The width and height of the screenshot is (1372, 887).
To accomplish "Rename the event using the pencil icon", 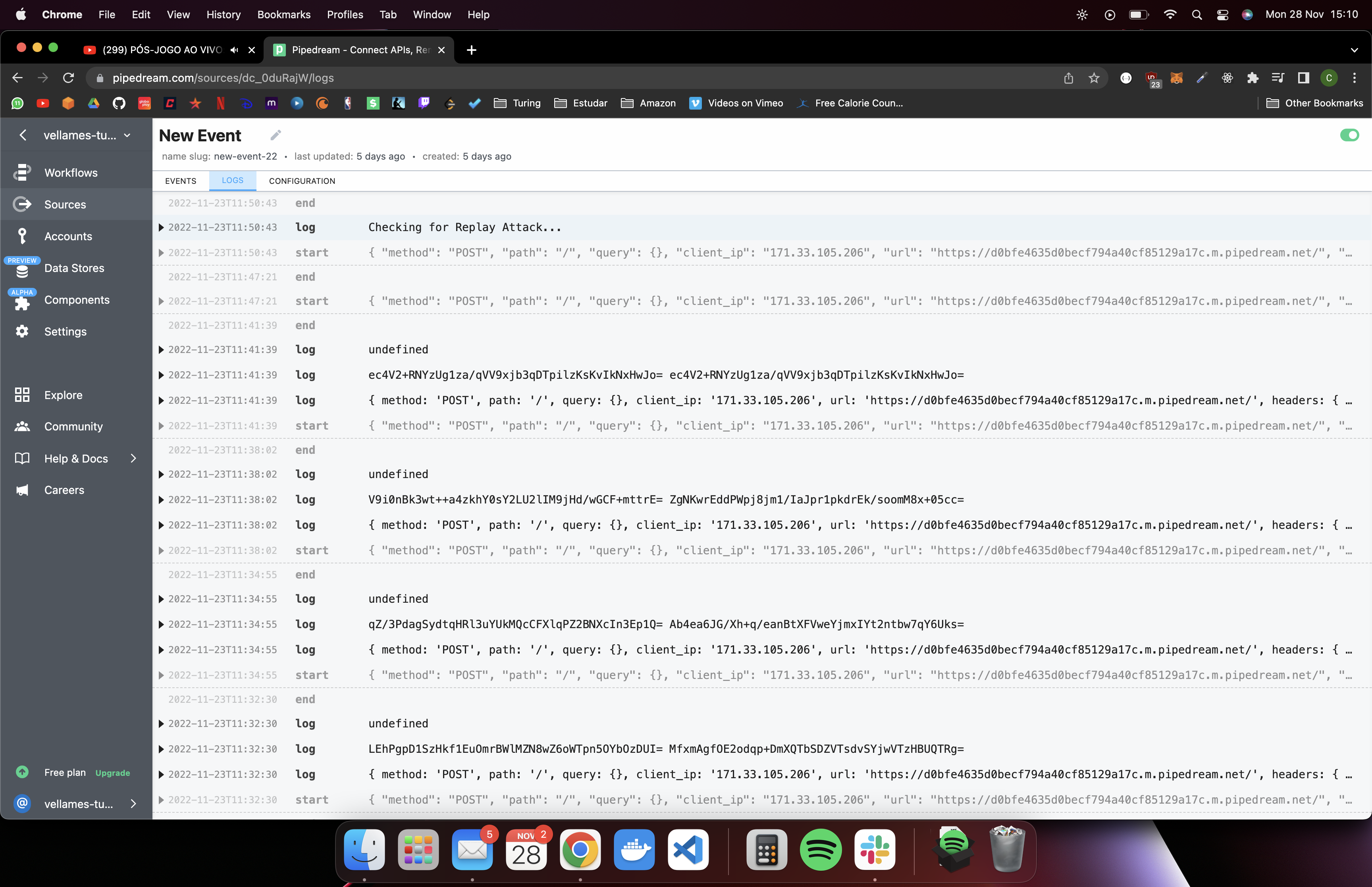I will 275,135.
